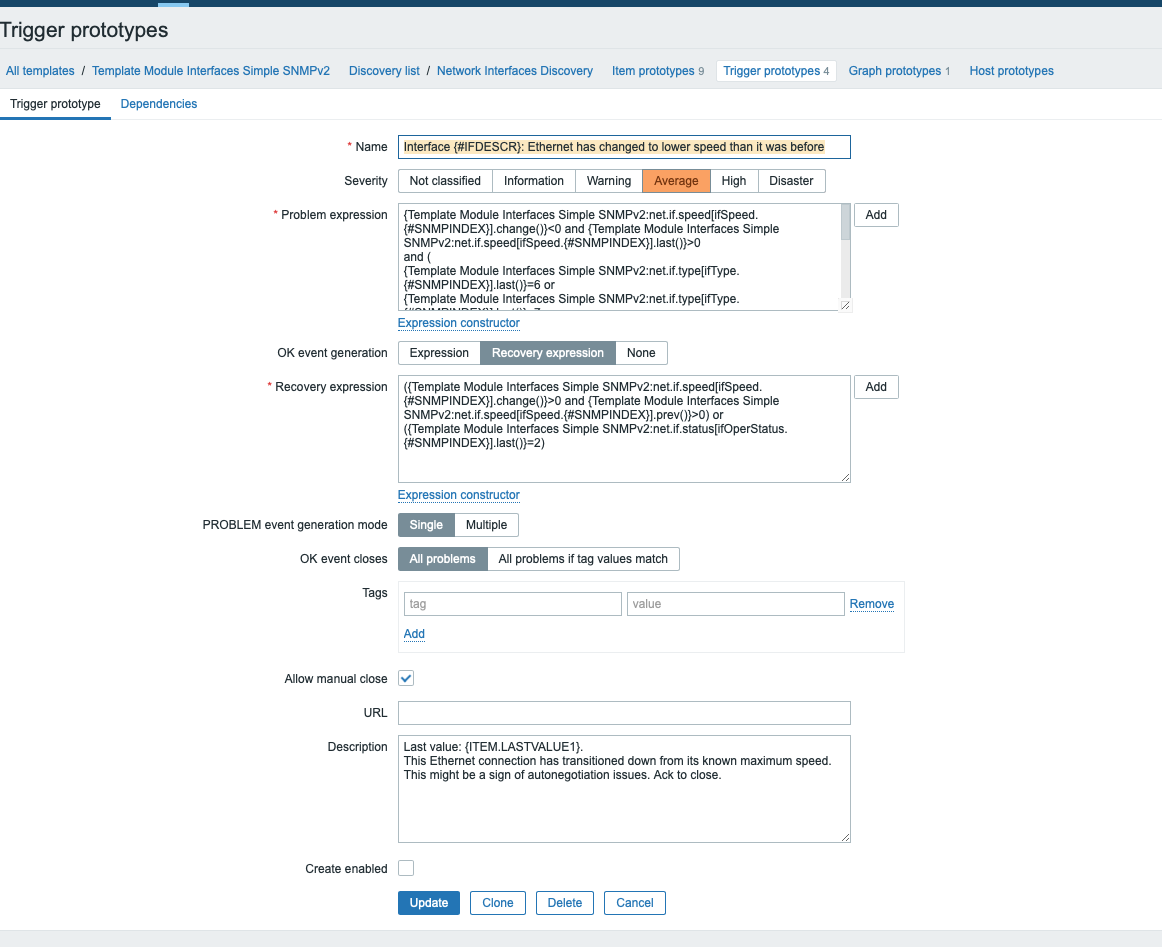Open Graph prototypes section
This screenshot has width=1162, height=947.
pos(894,71)
